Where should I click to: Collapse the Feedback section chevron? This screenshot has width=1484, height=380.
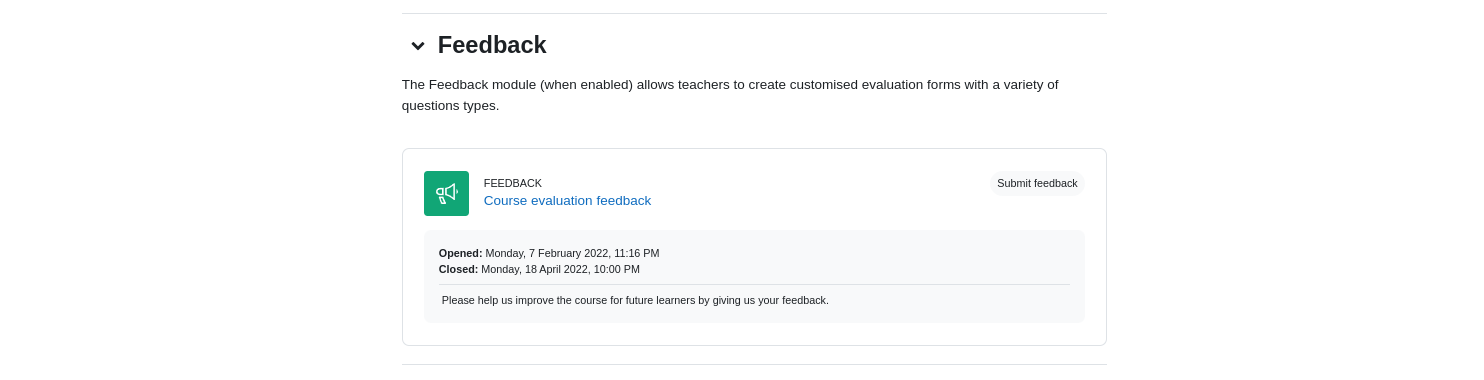pyautogui.click(x=418, y=45)
